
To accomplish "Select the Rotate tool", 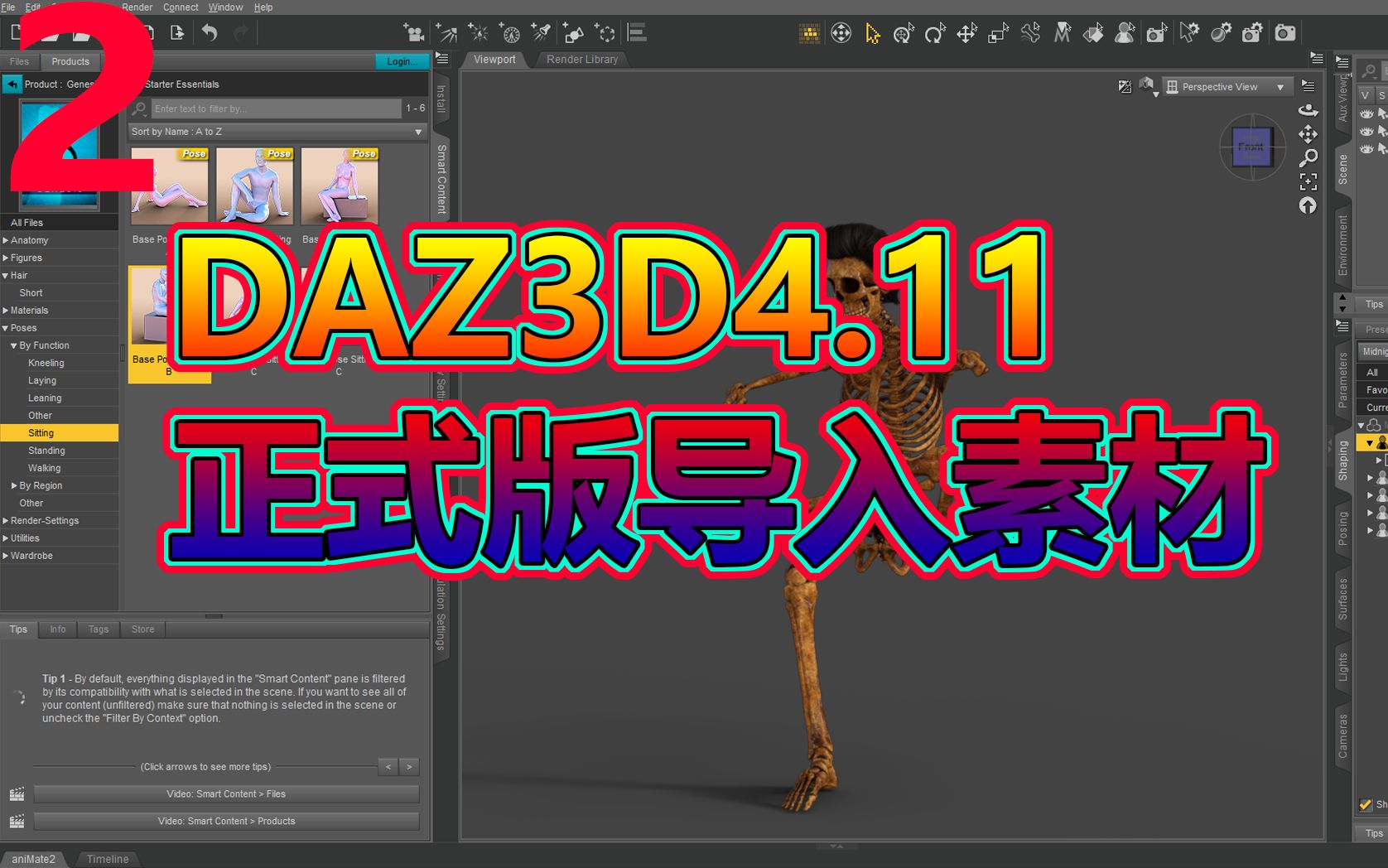I will click(x=935, y=33).
